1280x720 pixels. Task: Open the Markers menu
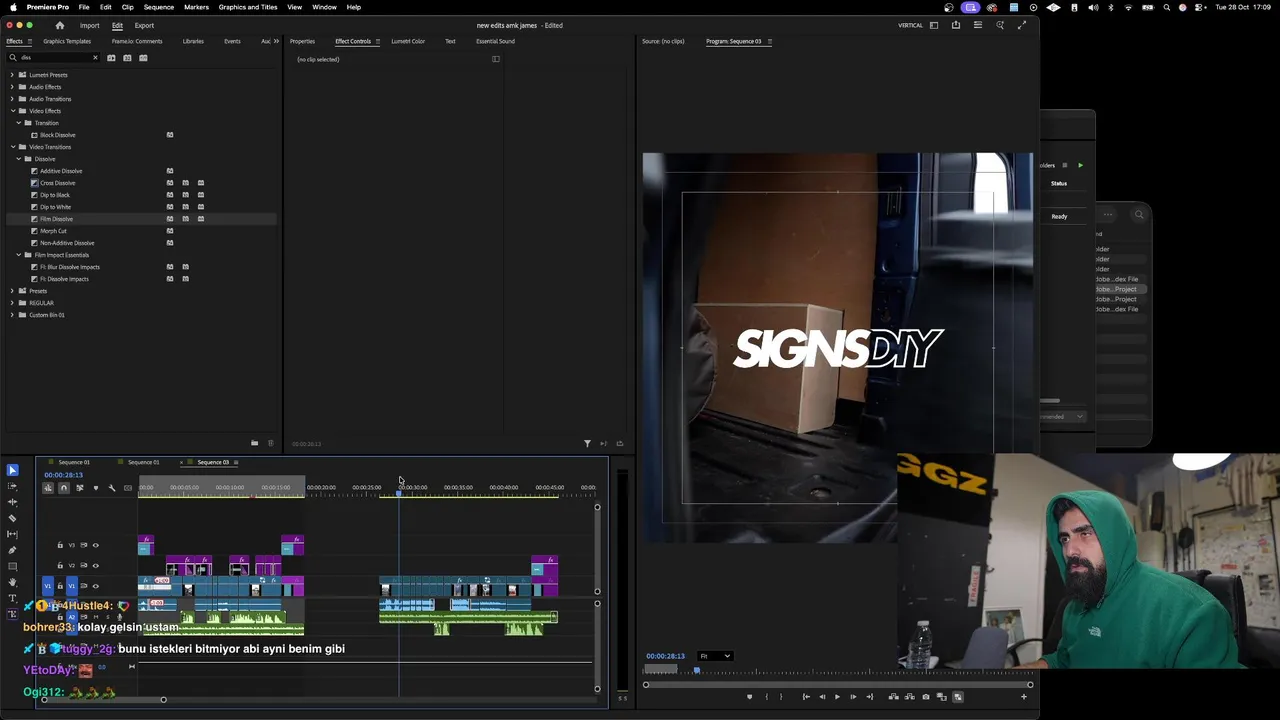coord(196,7)
